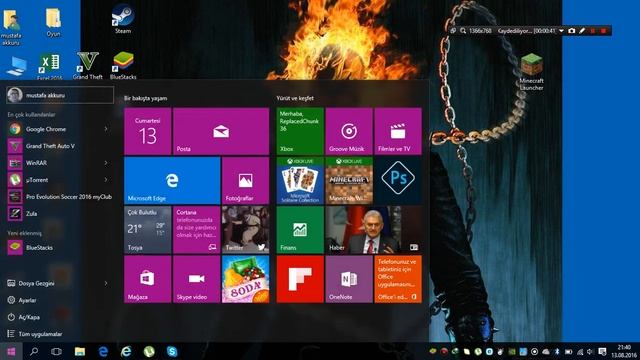
Task: Open the Cortana tile
Action: (x=196, y=230)
